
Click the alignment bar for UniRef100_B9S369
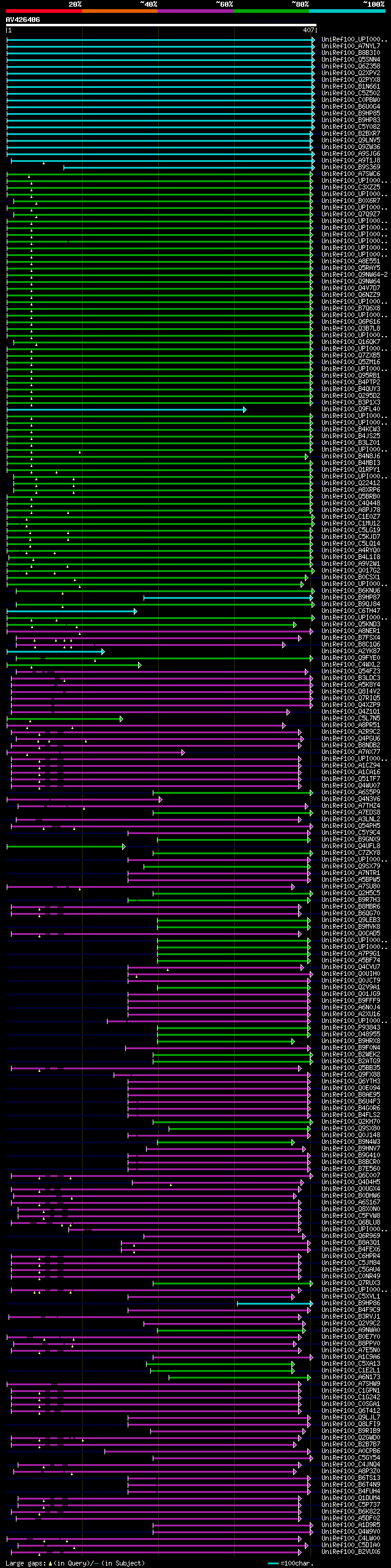point(189,167)
